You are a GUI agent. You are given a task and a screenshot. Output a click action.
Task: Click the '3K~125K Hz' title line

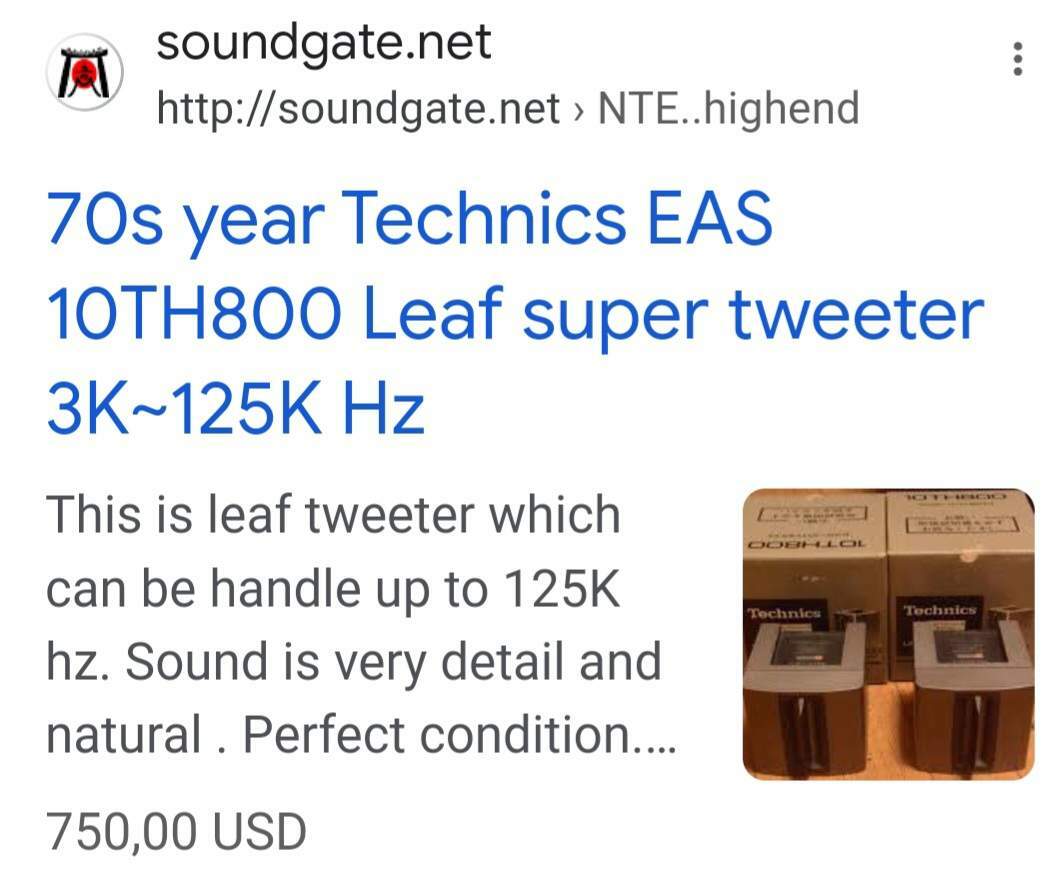coord(236,408)
